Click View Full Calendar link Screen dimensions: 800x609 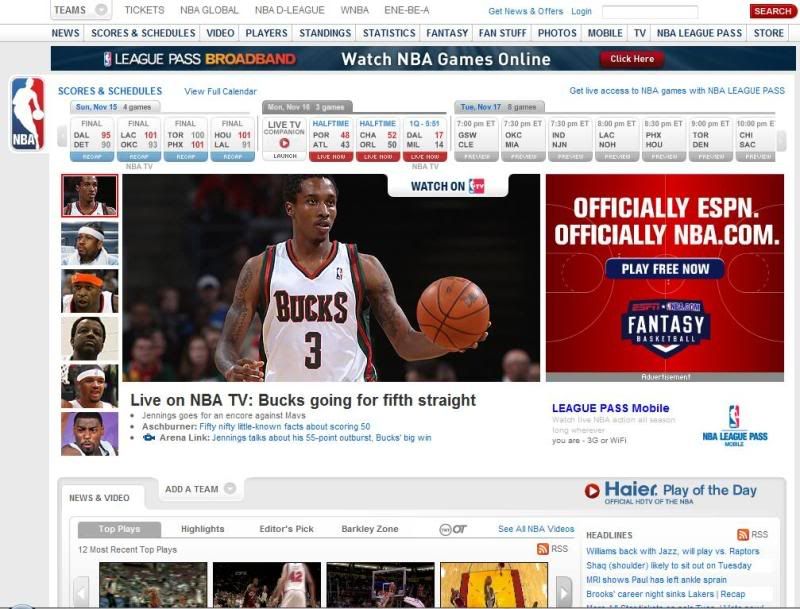pyautogui.click(x=220, y=91)
